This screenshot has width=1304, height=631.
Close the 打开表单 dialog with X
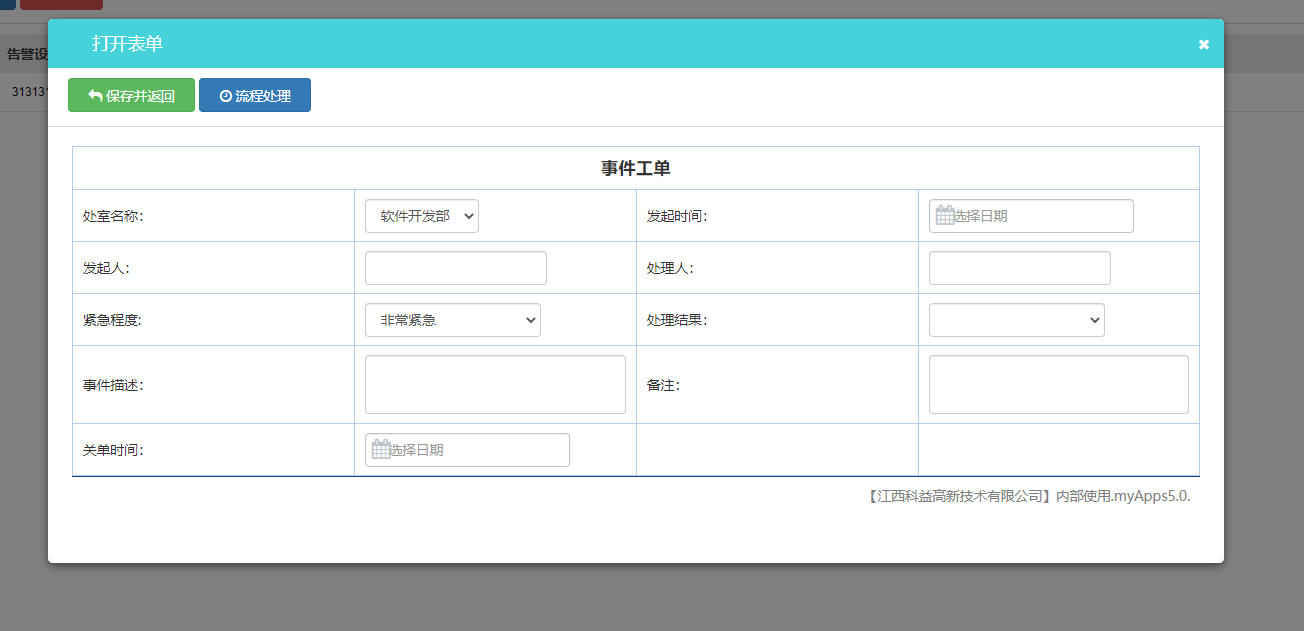coord(1204,44)
